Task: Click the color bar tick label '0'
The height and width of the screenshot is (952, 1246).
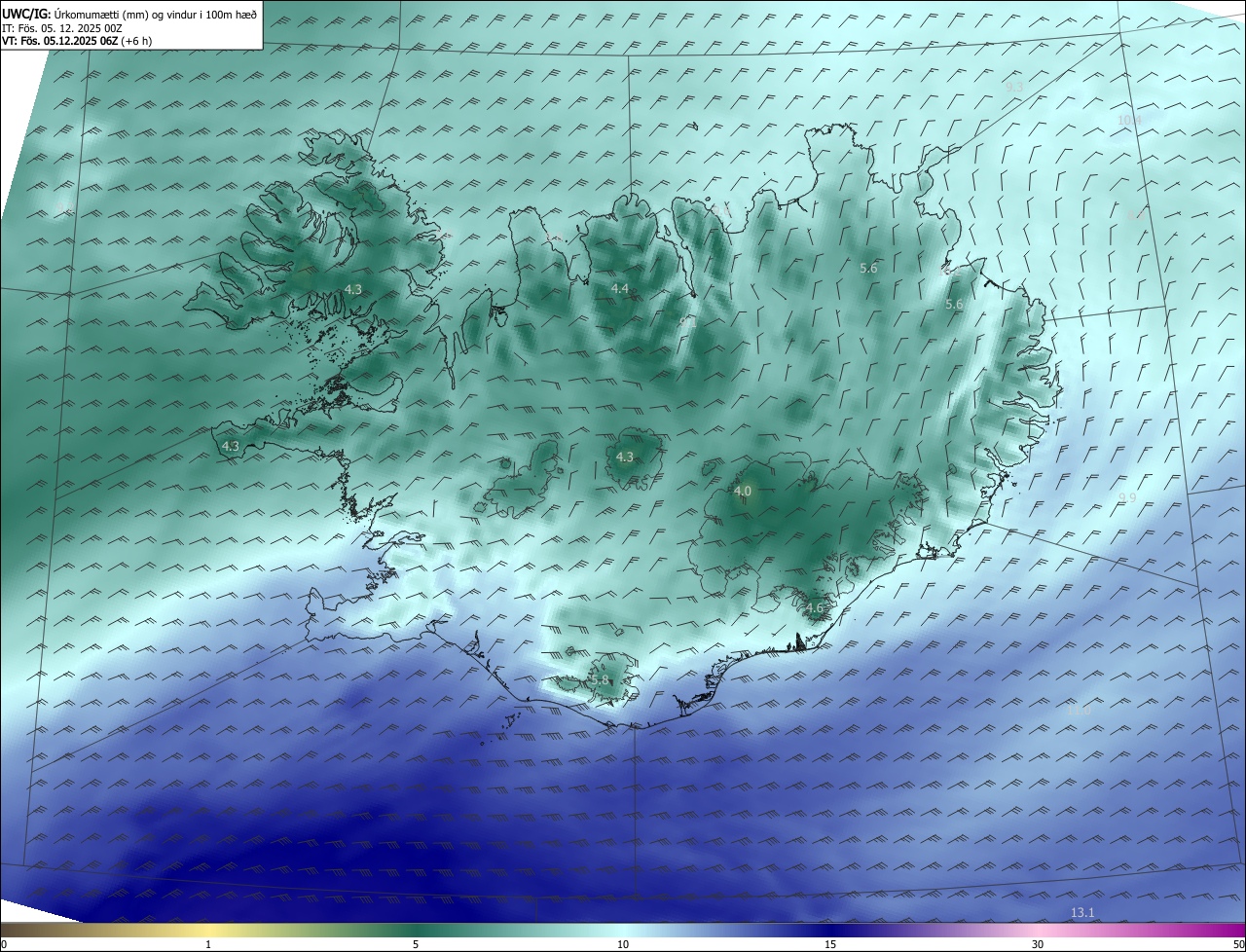Action: [x=4, y=944]
